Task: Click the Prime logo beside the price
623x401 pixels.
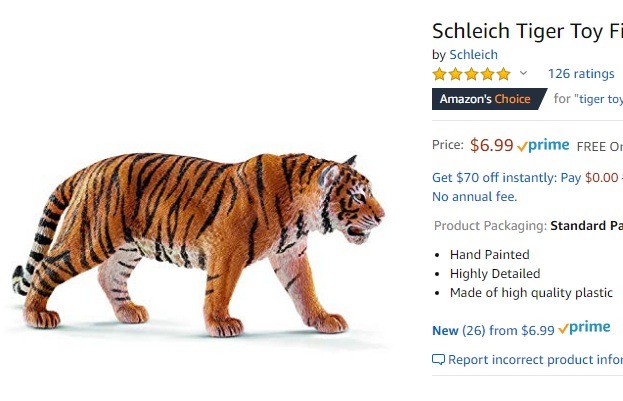Action: (544, 145)
